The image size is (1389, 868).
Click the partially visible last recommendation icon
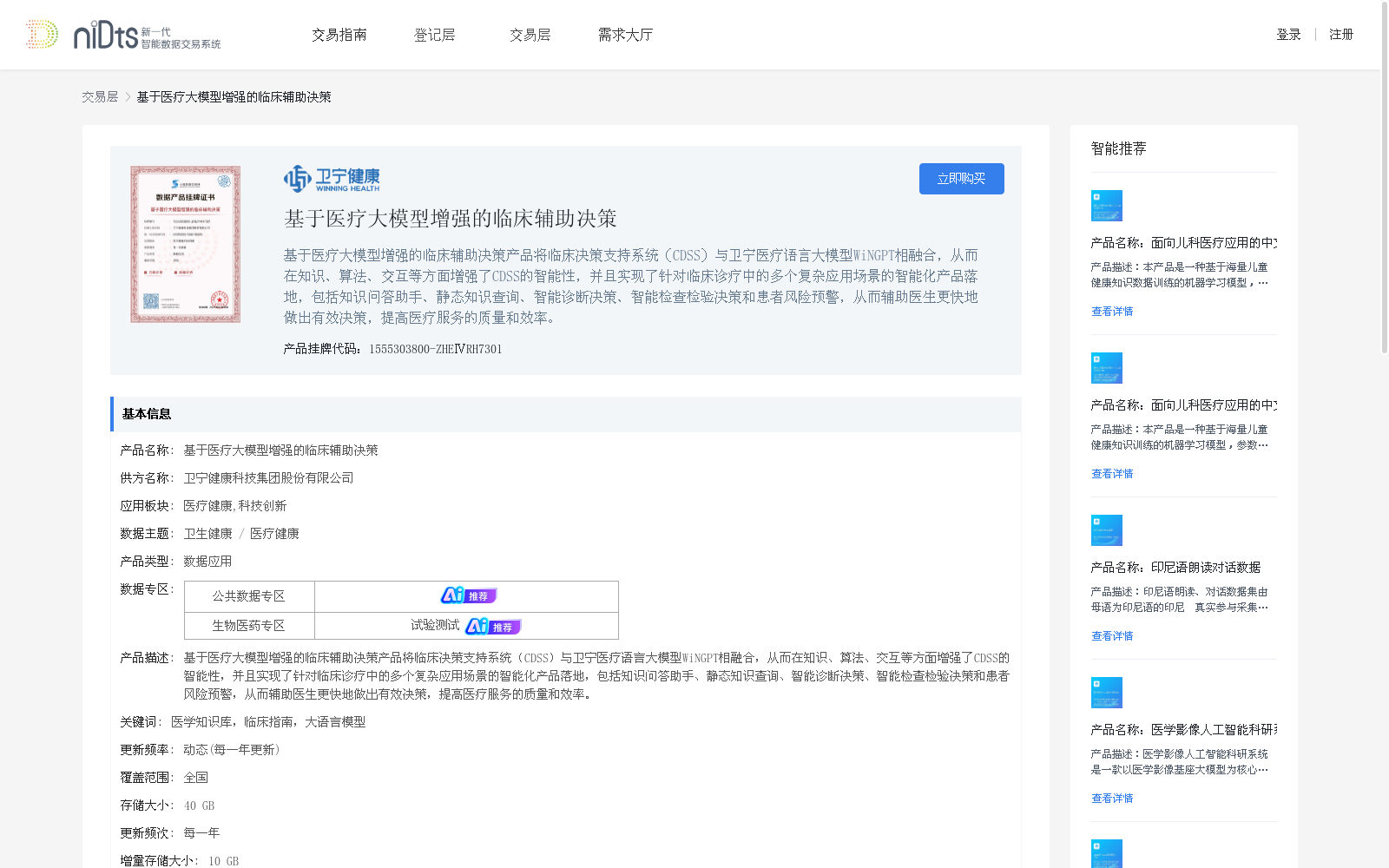(x=1107, y=854)
